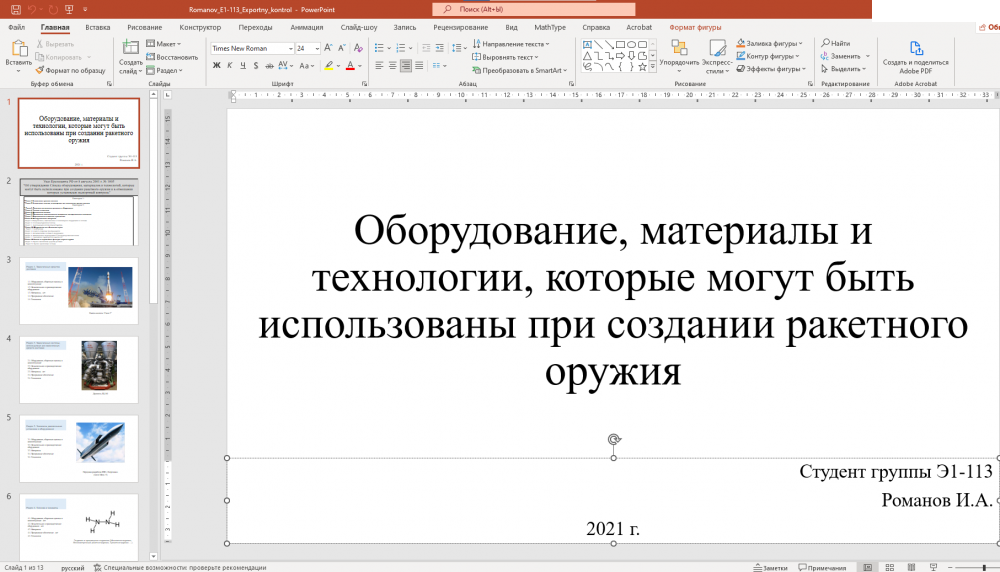Open the Arrange (Упорядочить) icon
1000x572 pixels.
pyautogui.click(x=679, y=50)
